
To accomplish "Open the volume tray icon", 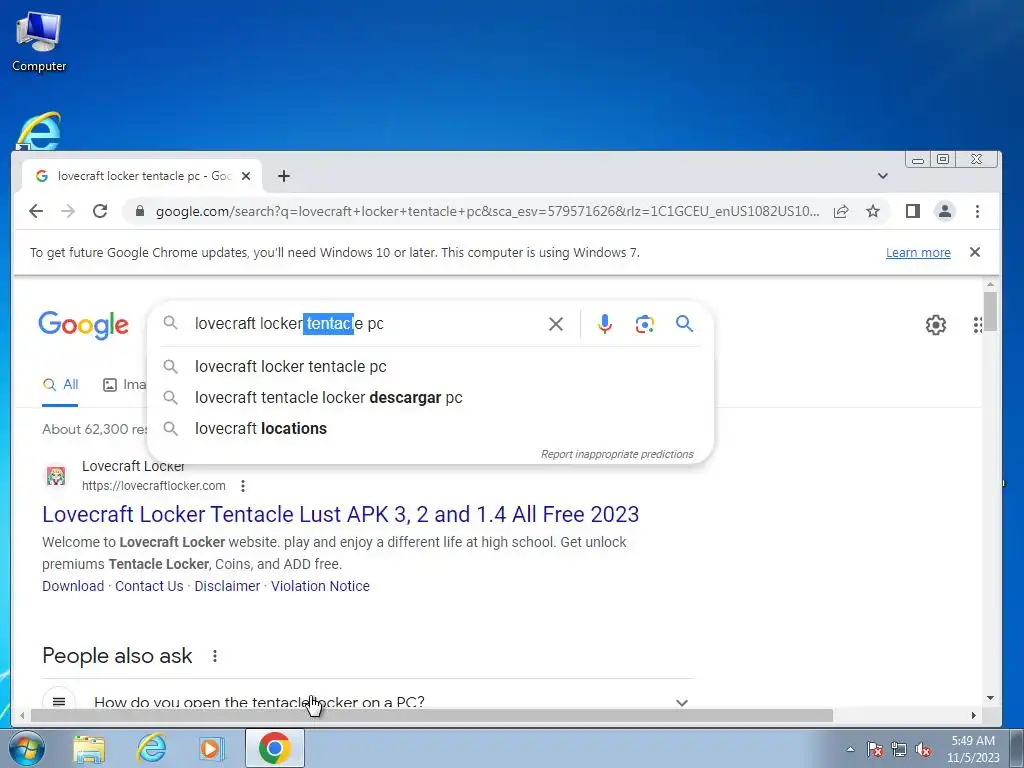I will [x=923, y=749].
